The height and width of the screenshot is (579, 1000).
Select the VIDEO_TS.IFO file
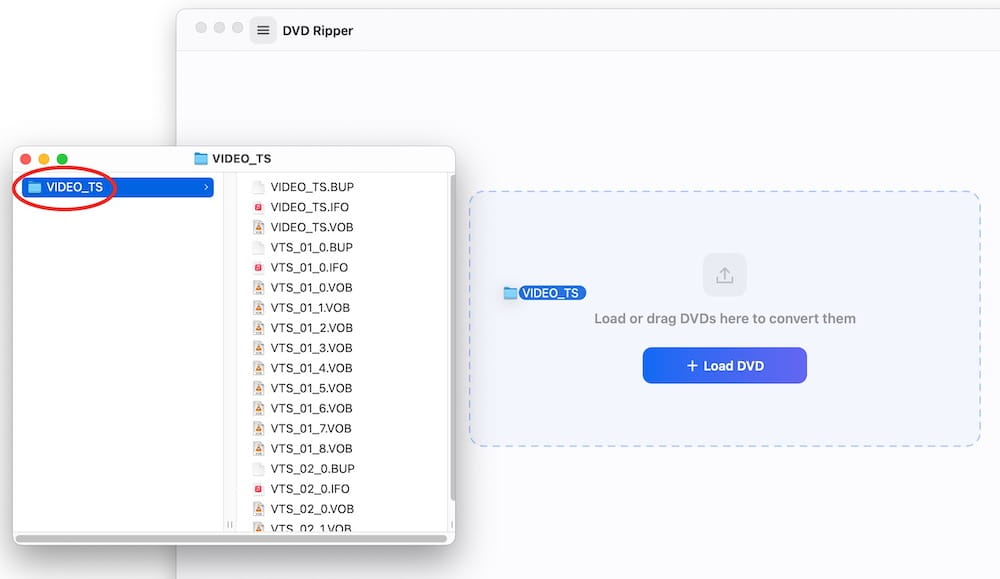(309, 207)
